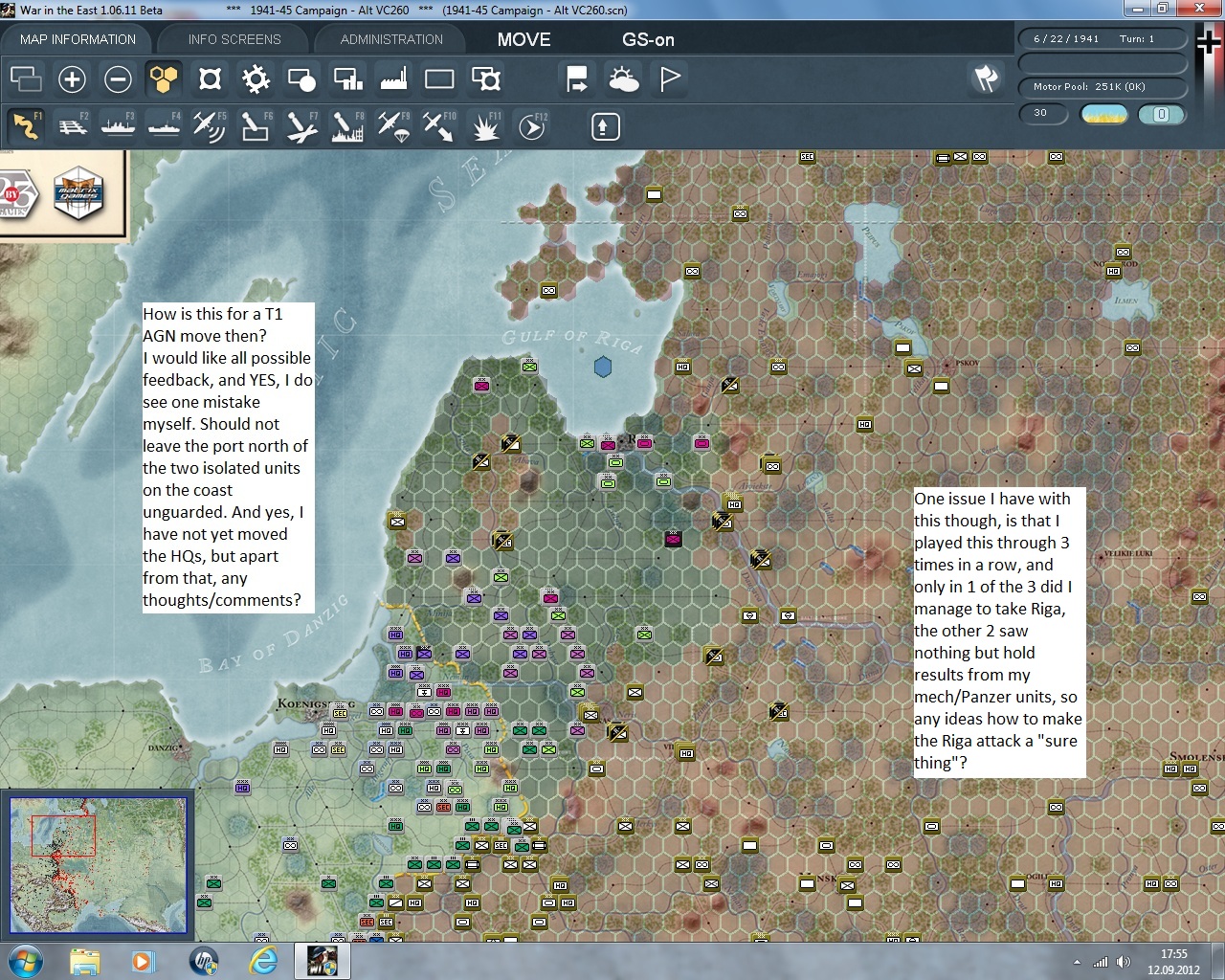This screenshot has width=1225, height=980.
Task: Click the F12 end turn icon
Action: 531,125
